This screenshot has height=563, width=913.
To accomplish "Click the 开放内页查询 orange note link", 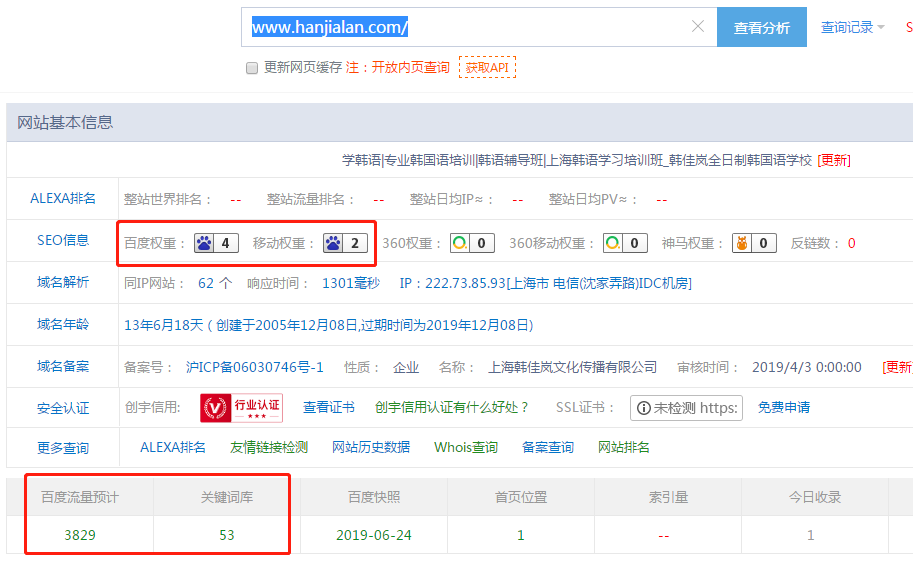I will click(x=411, y=68).
